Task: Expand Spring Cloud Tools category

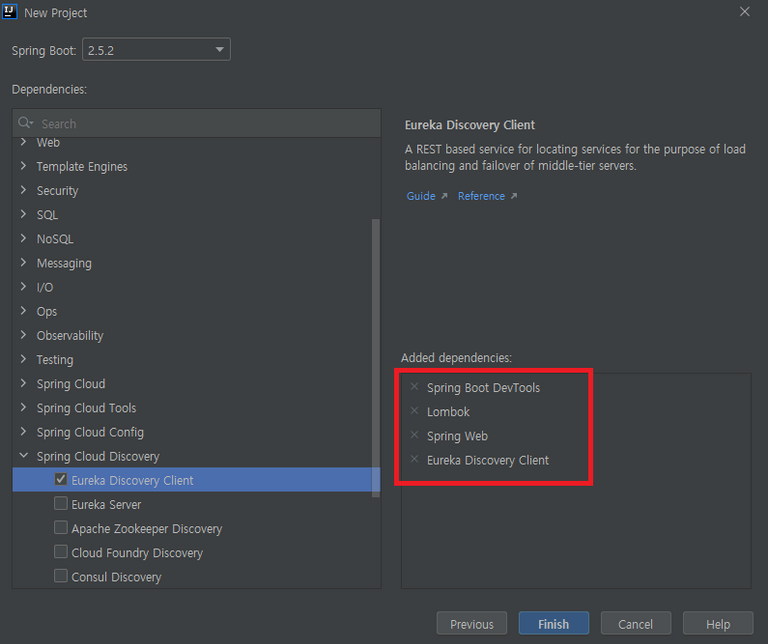Action: tap(23, 407)
